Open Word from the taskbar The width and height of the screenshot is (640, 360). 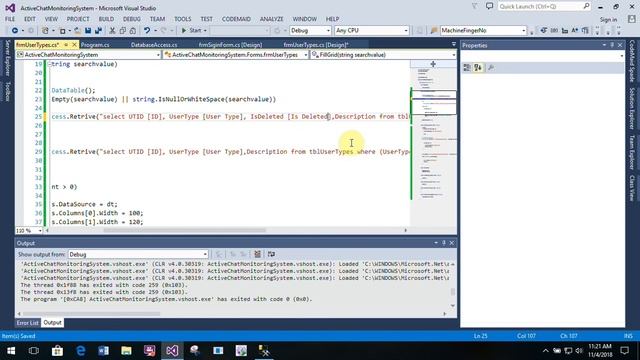tap(104, 351)
